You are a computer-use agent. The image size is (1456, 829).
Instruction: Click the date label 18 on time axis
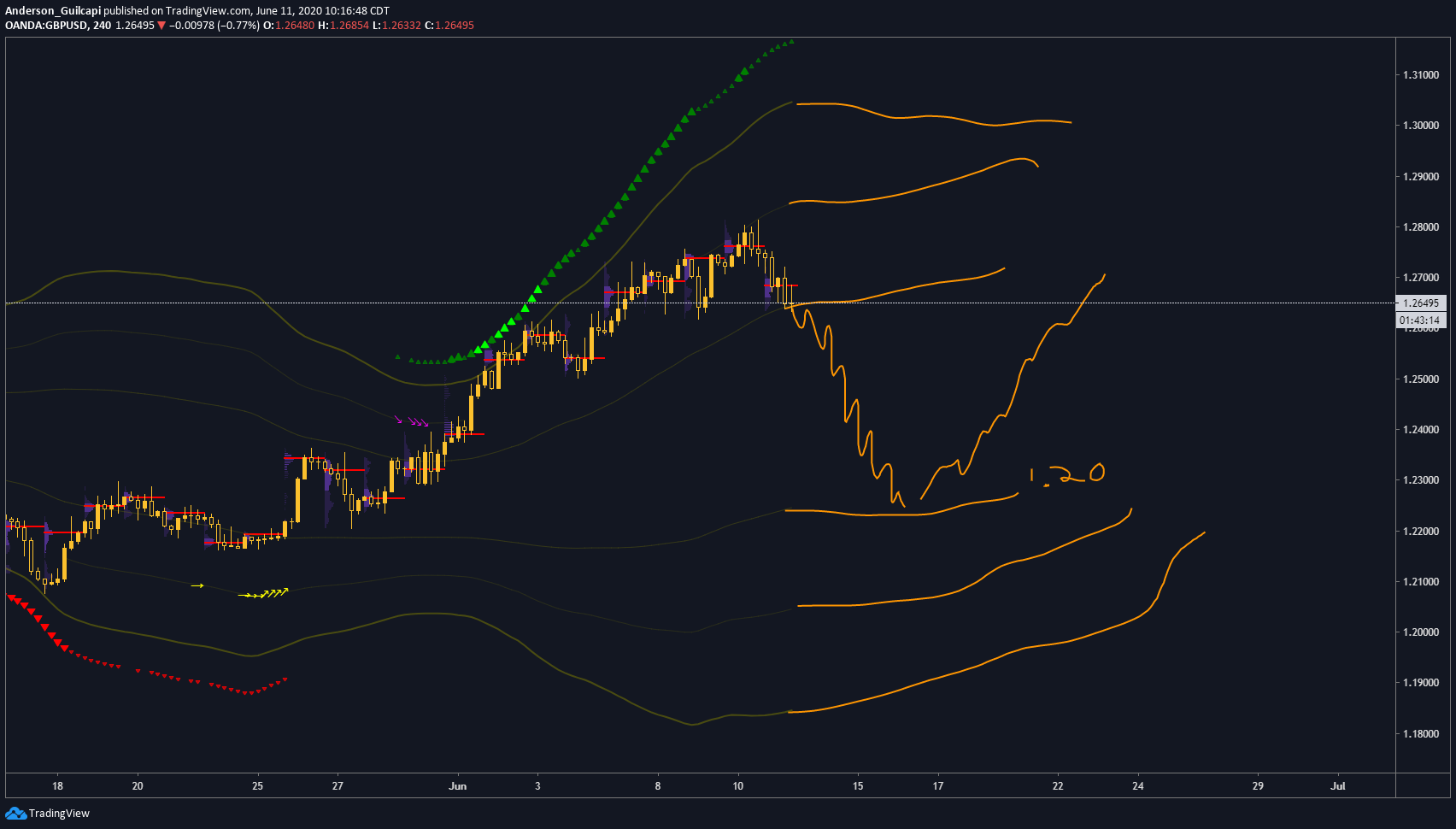(57, 786)
